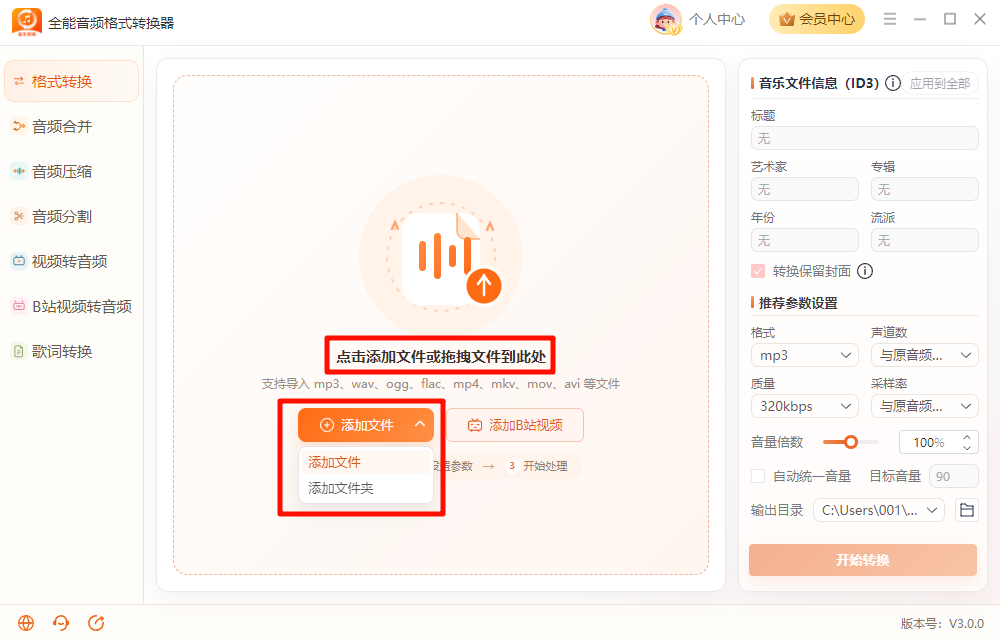Click the 流派 input field
The height and width of the screenshot is (640, 1000).
coord(925,240)
